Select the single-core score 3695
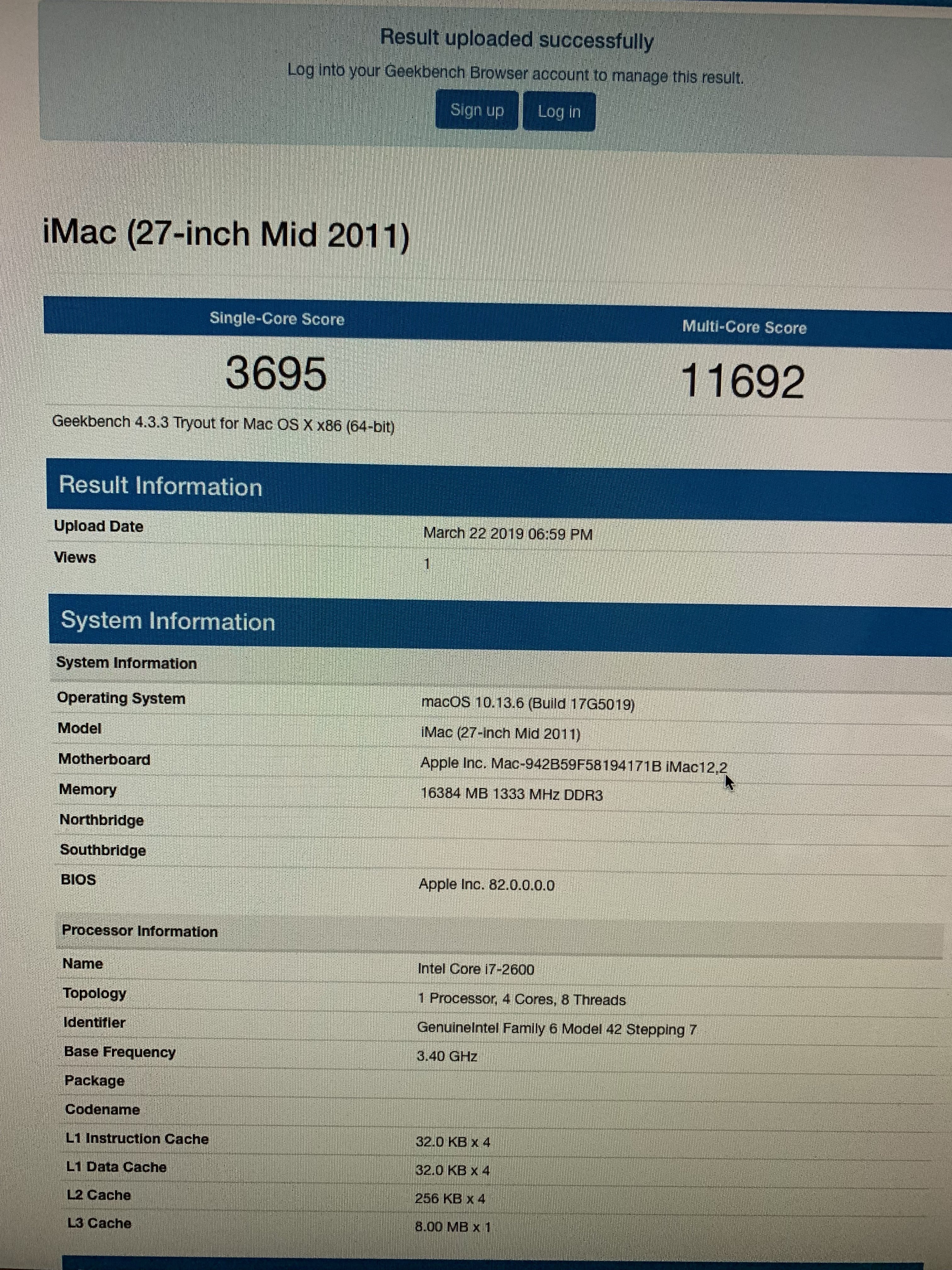952x1270 pixels. 276,373
